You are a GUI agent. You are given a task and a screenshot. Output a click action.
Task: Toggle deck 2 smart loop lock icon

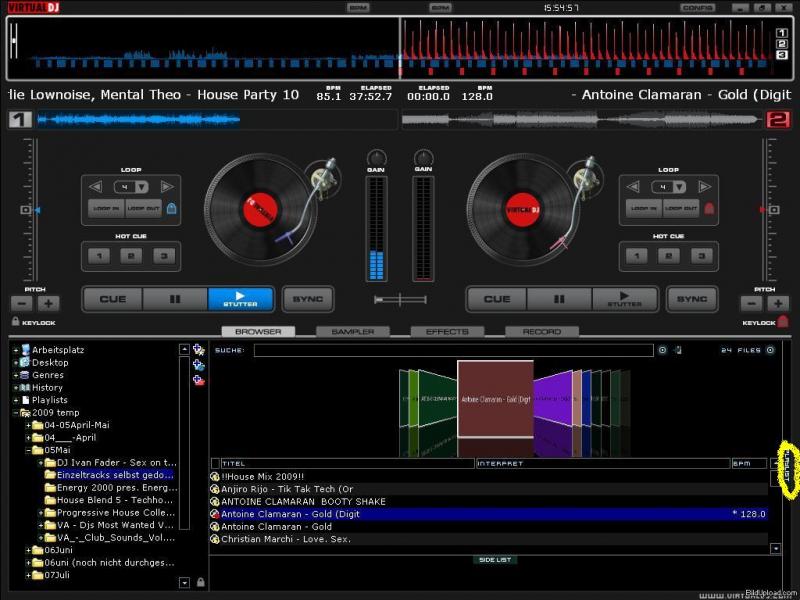[709, 208]
